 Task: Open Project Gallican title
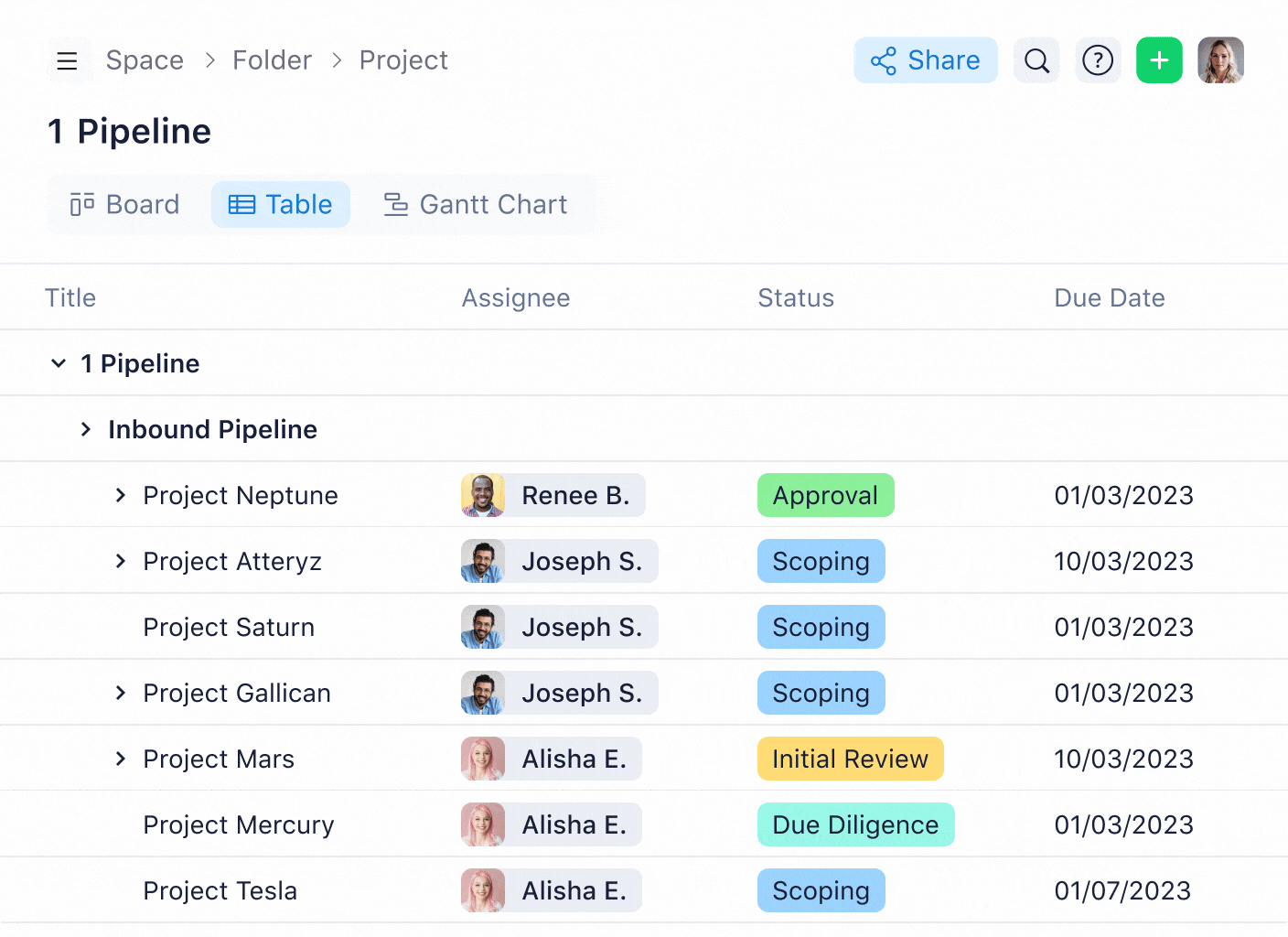(237, 694)
